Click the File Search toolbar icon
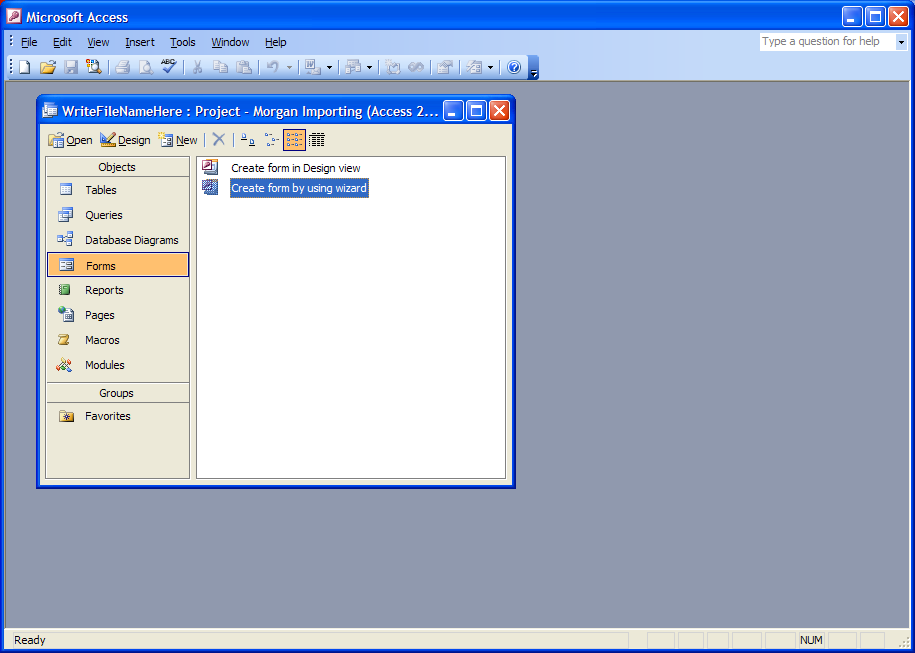 pyautogui.click(x=94, y=67)
